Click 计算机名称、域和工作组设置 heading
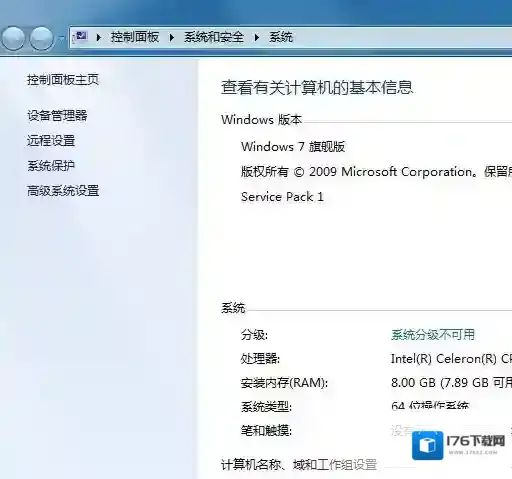The height and width of the screenshot is (479, 512). [299, 465]
